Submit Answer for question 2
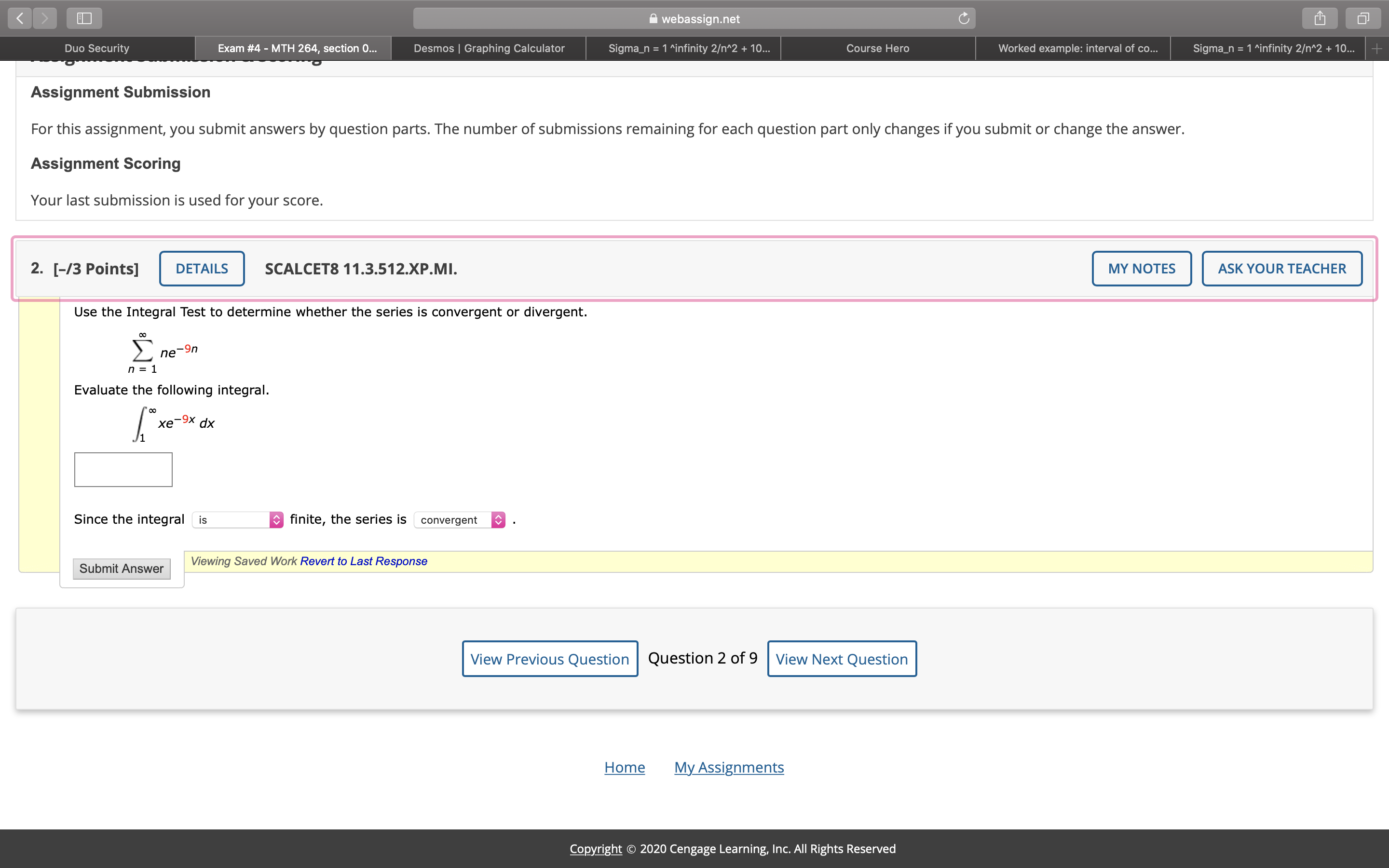The image size is (1389, 868). [122, 569]
